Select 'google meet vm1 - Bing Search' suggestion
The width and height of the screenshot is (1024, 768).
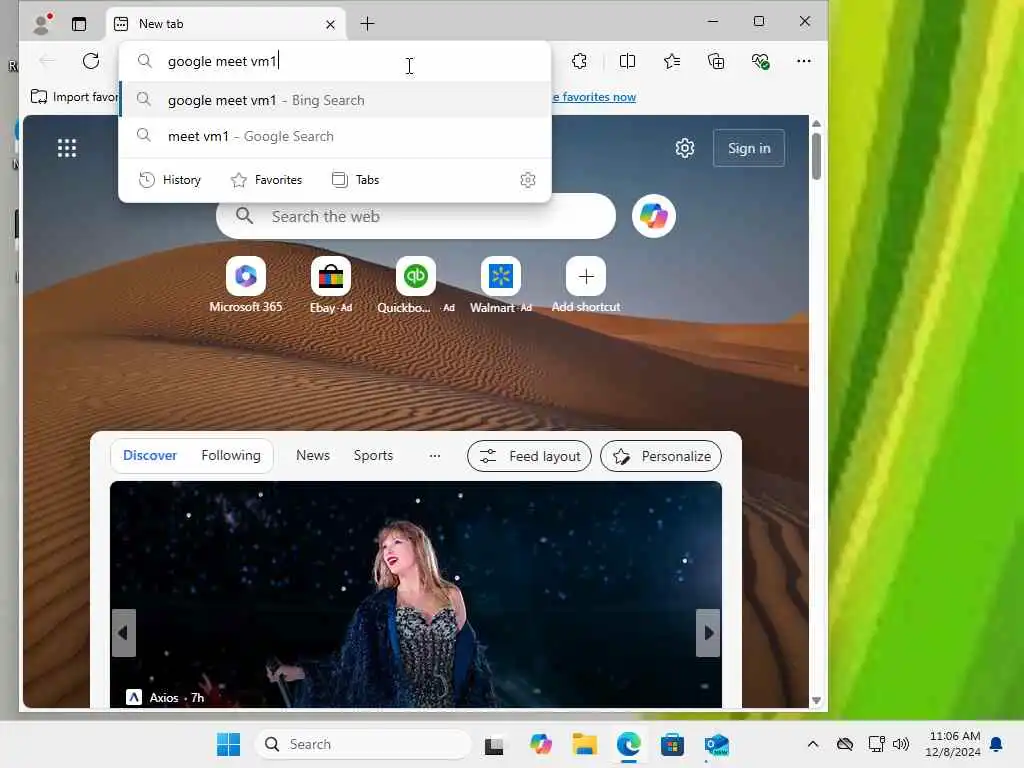[336, 100]
